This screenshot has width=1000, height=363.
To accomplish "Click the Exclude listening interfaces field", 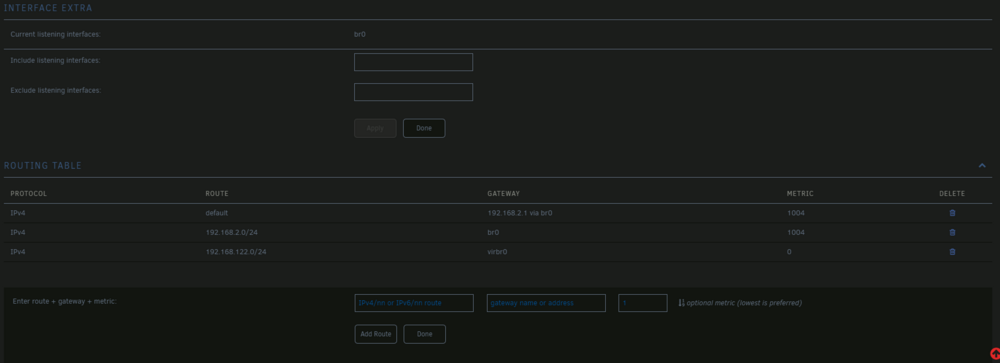I will [413, 92].
